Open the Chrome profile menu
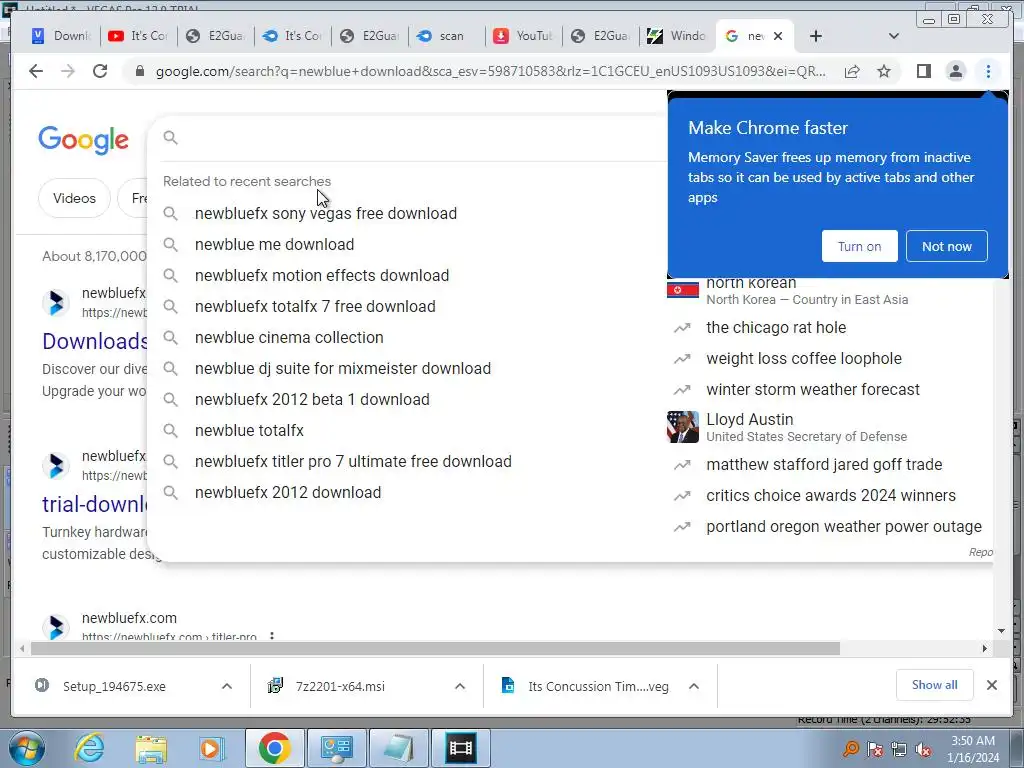The image size is (1024, 768). click(955, 71)
